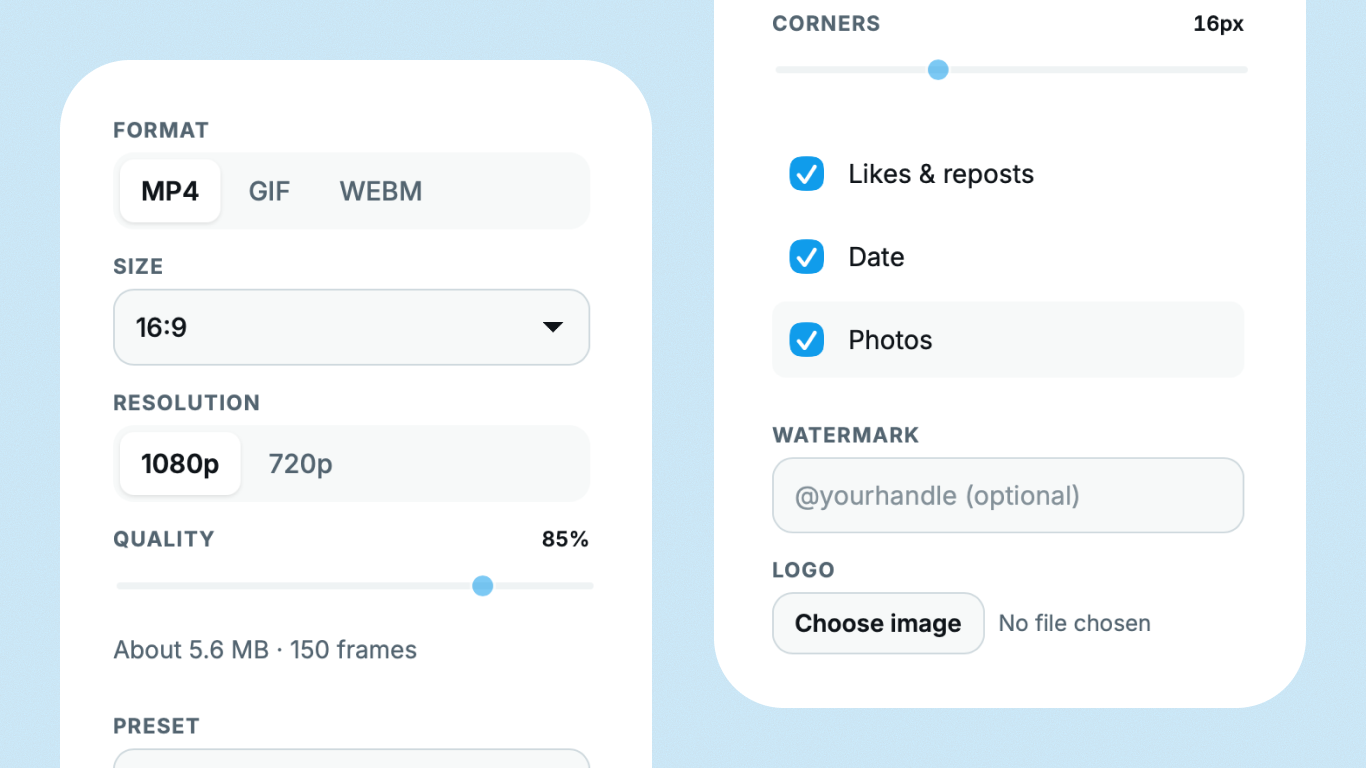Viewport: 1366px width, 768px height.
Task: Choose the WEBM format
Action: tap(381, 191)
